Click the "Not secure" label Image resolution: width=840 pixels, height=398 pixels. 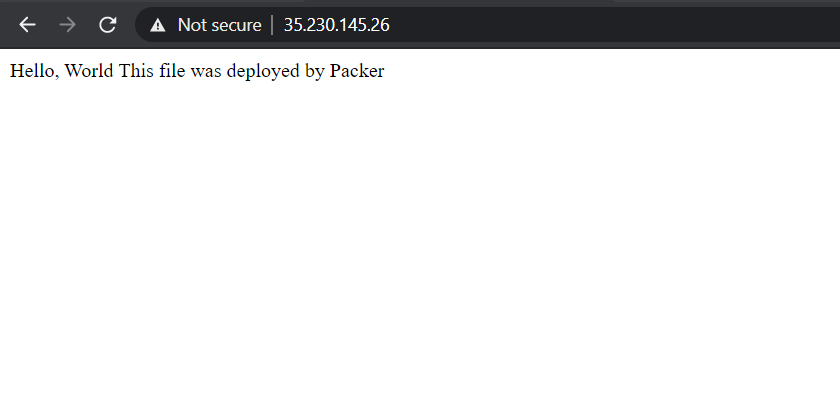coord(220,25)
